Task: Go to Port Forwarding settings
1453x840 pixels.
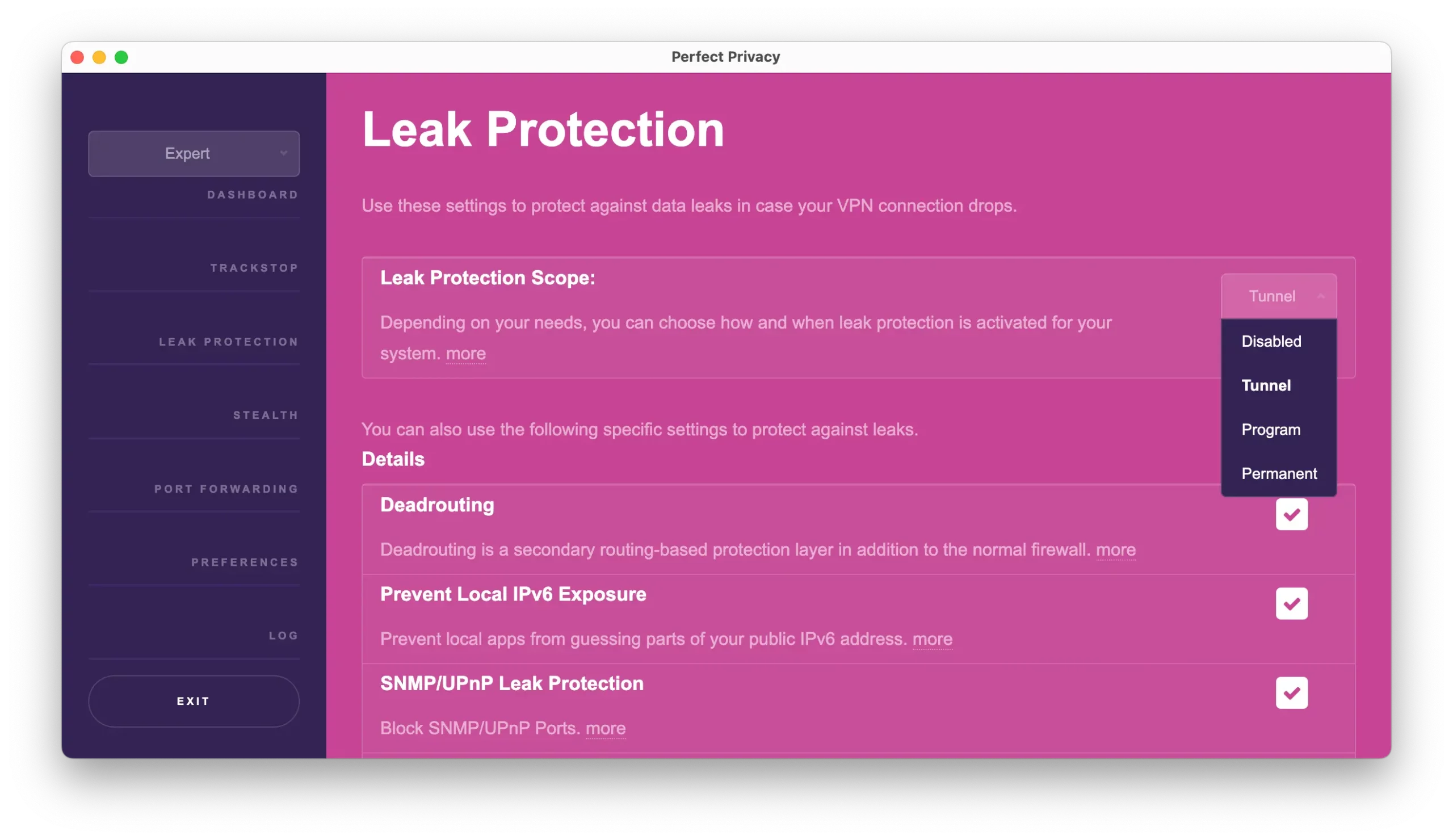Action: click(x=226, y=488)
